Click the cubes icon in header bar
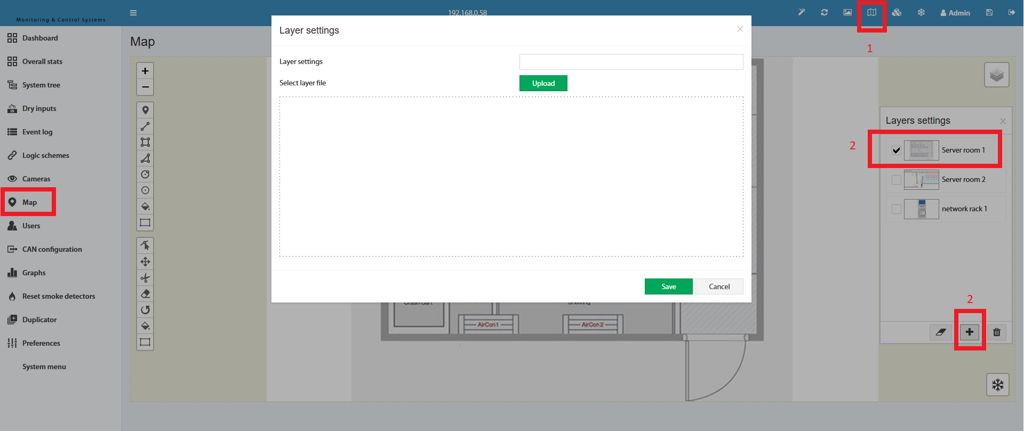The width and height of the screenshot is (1024, 431). [897, 12]
